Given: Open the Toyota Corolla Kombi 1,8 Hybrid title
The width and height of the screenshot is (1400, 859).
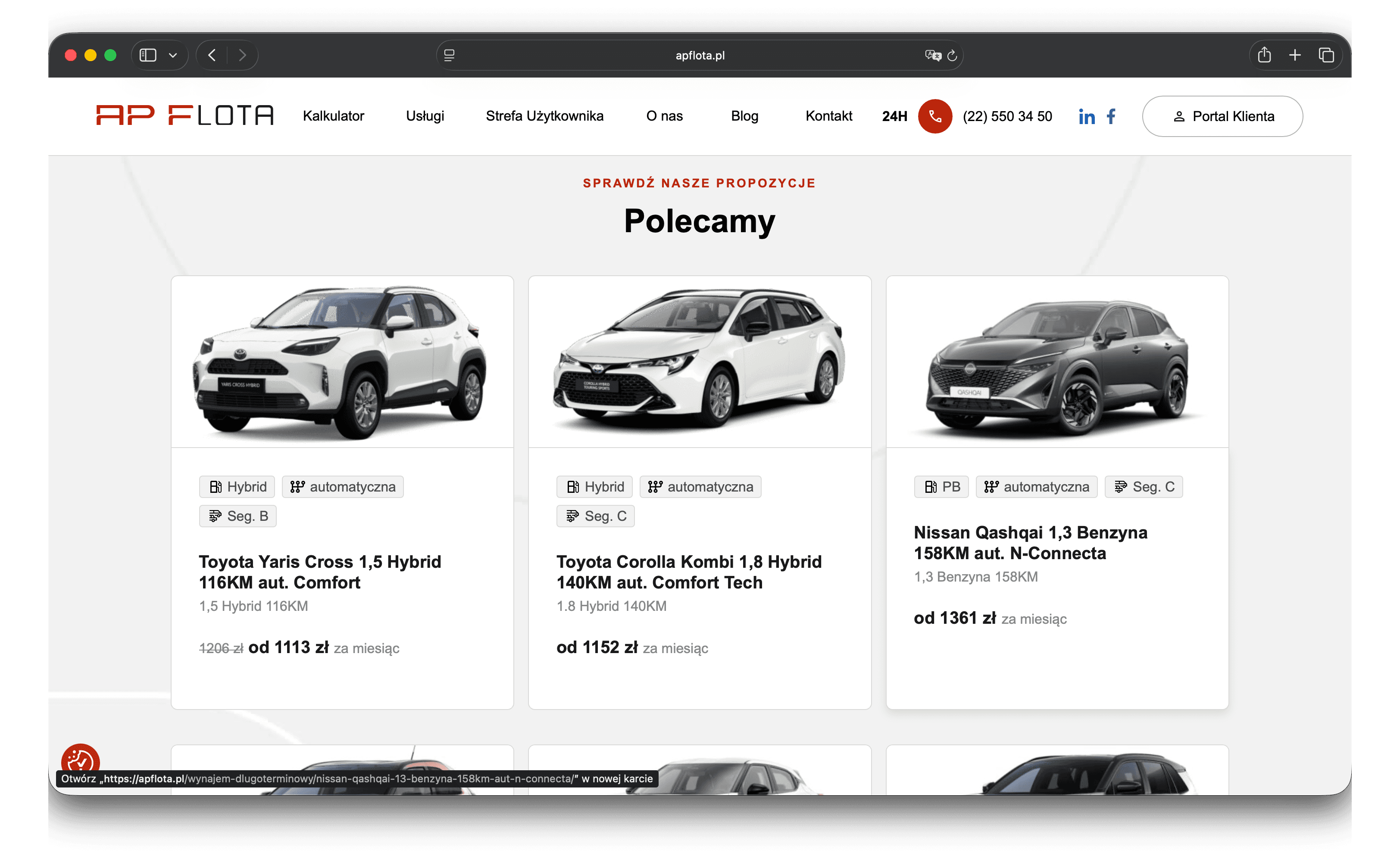Looking at the screenshot, I should [689, 572].
